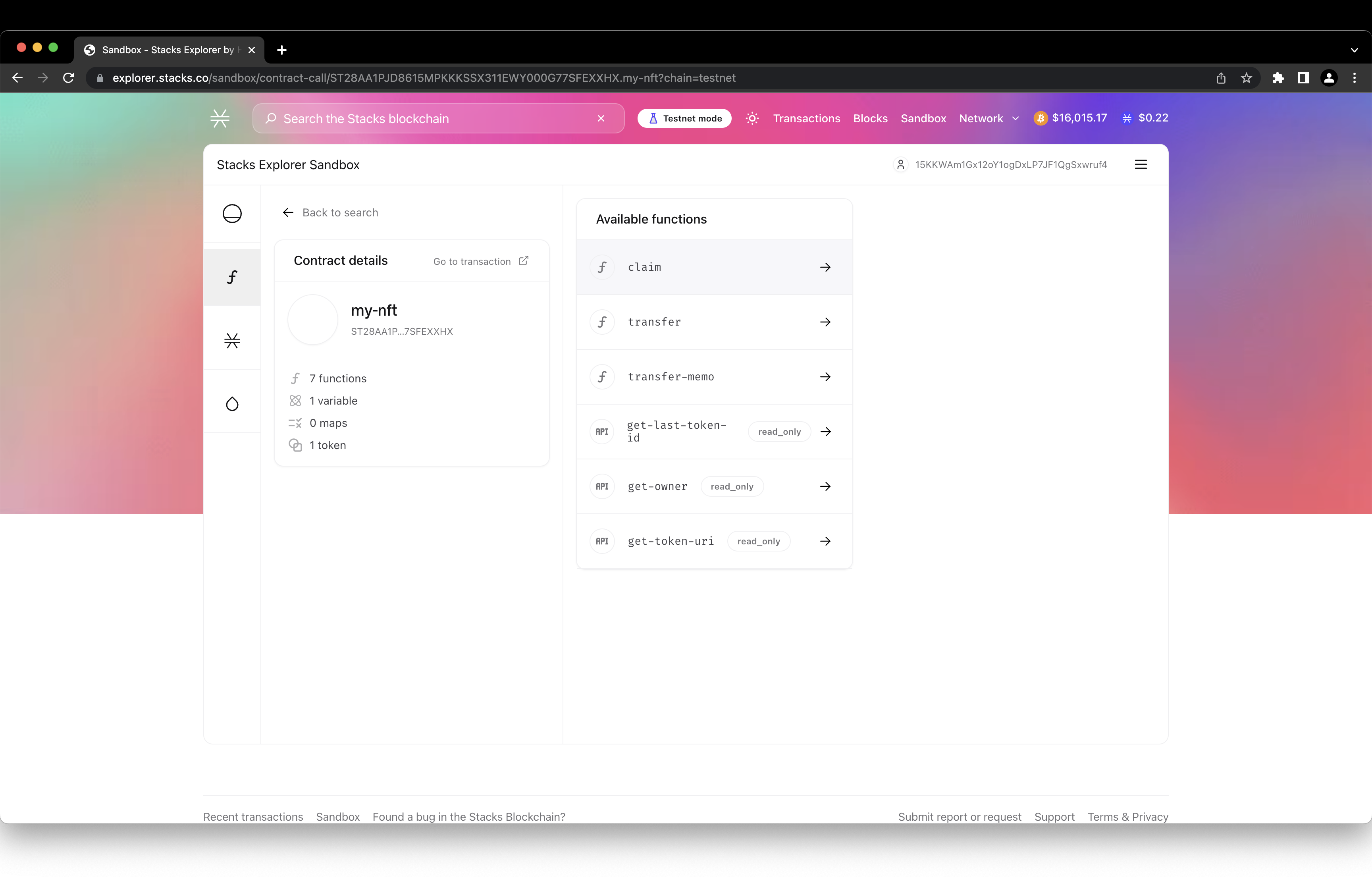This screenshot has width=1372, height=887.
Task: Open the faucet droplet sidebar icon
Action: click(x=232, y=404)
